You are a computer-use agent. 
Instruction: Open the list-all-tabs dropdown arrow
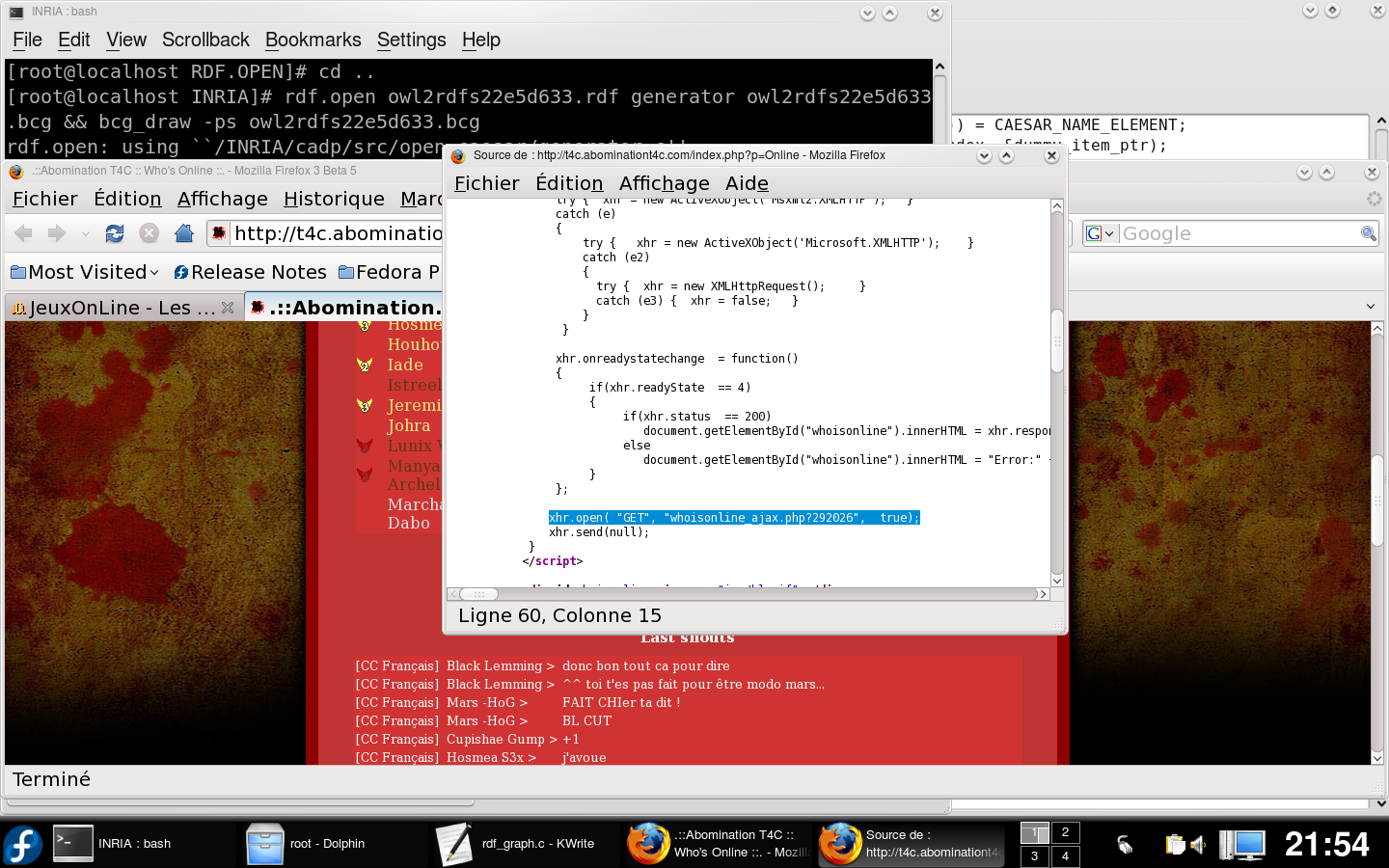[x=1371, y=307]
